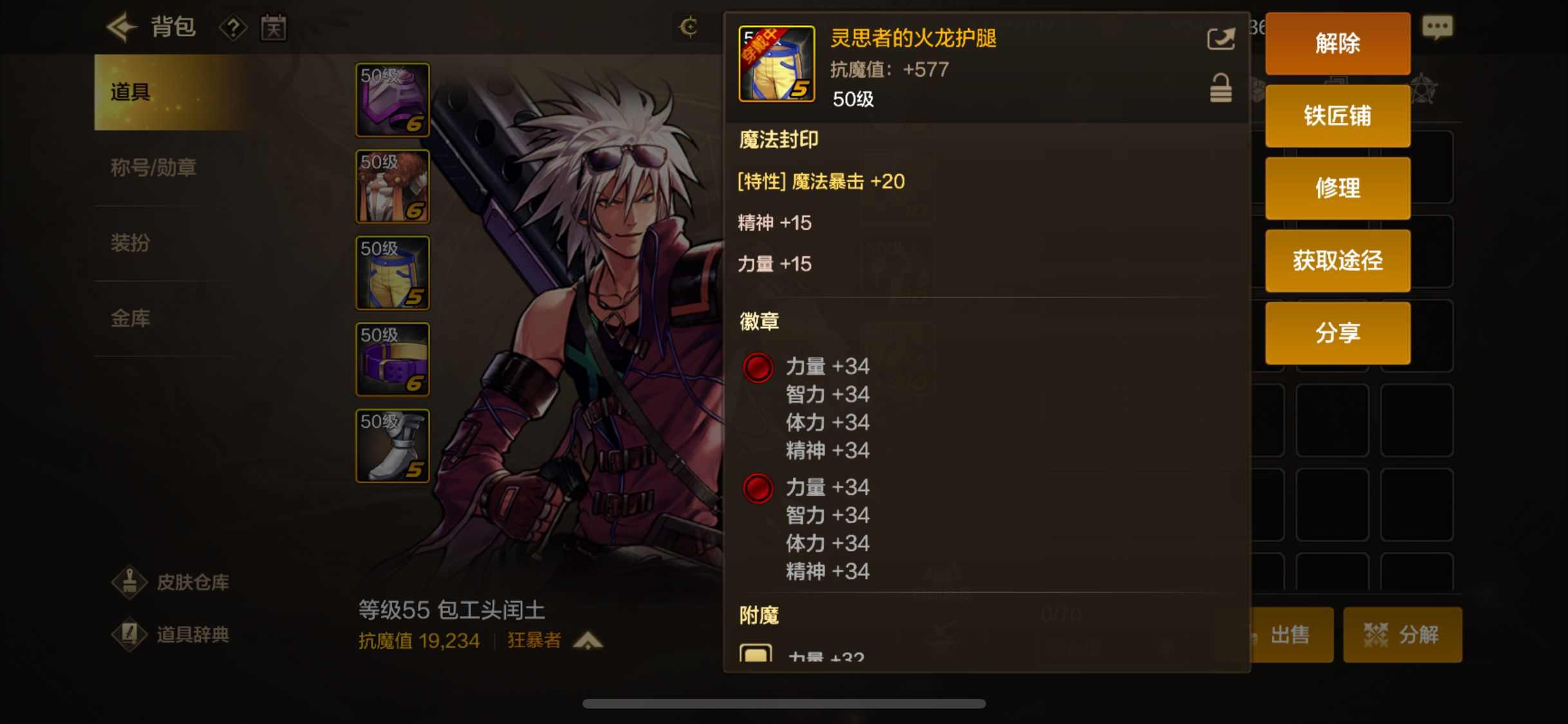
Task: Open the 金库 vault tab
Action: 130,318
